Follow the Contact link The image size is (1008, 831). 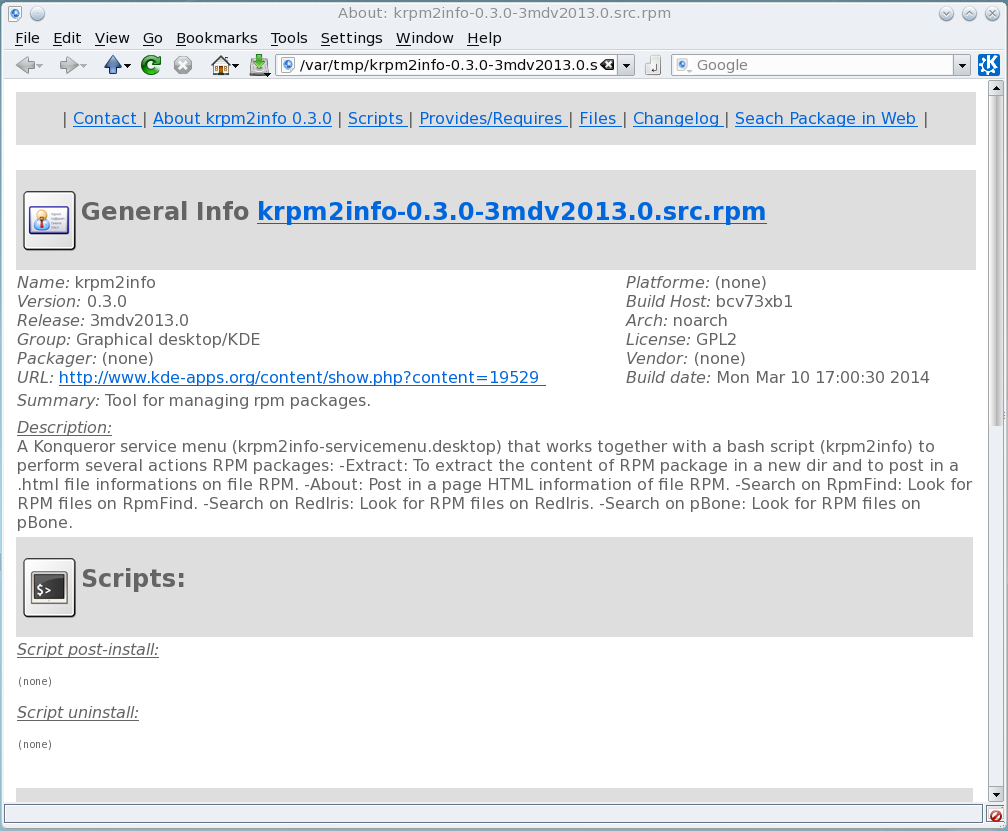[105, 119]
